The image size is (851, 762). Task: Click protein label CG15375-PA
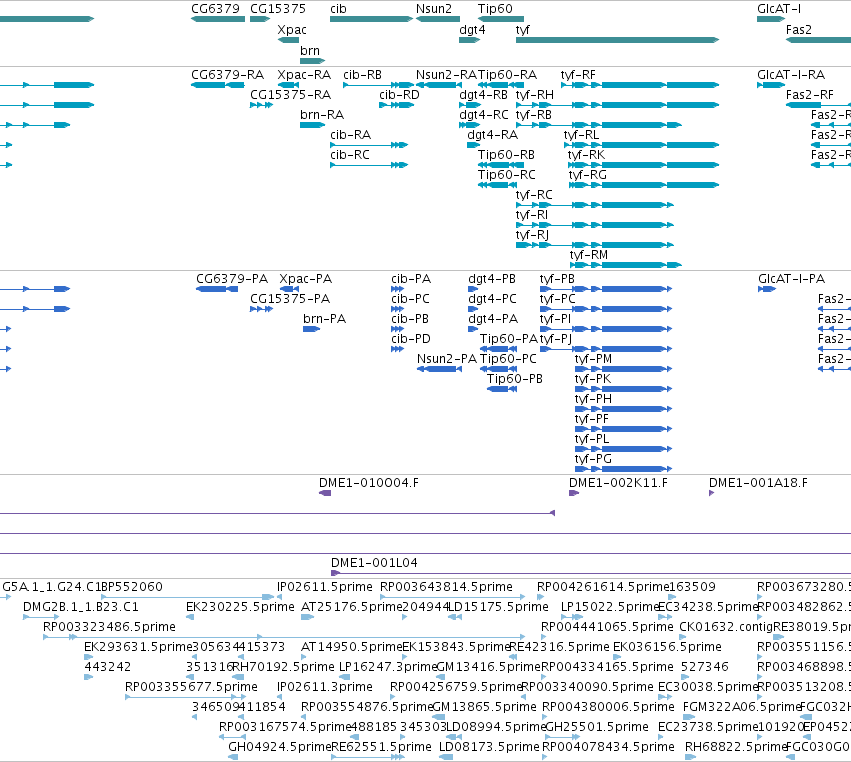tap(290, 299)
